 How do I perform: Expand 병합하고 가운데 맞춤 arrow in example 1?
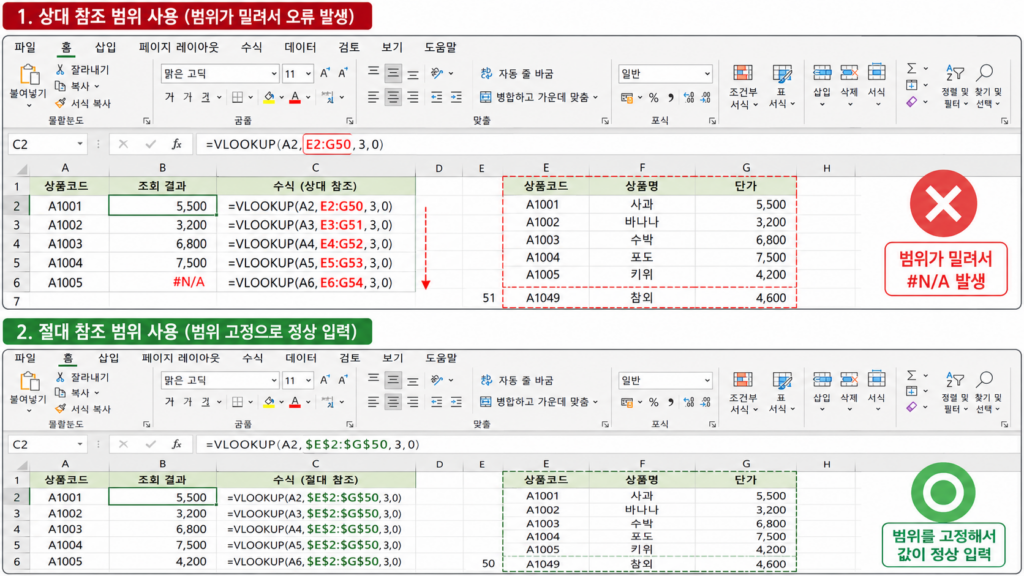point(596,97)
